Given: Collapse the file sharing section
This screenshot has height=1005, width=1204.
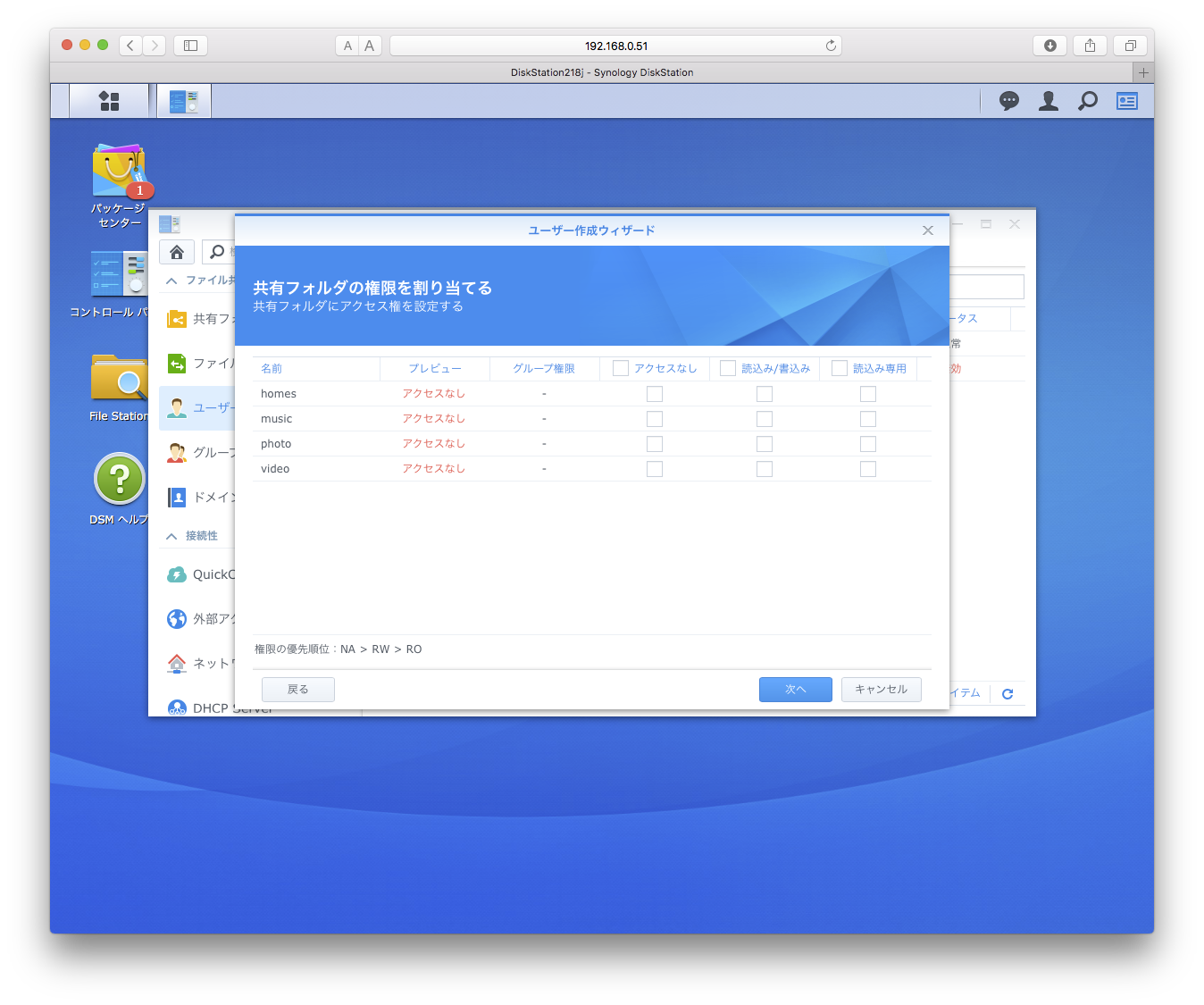Looking at the screenshot, I should point(171,281).
